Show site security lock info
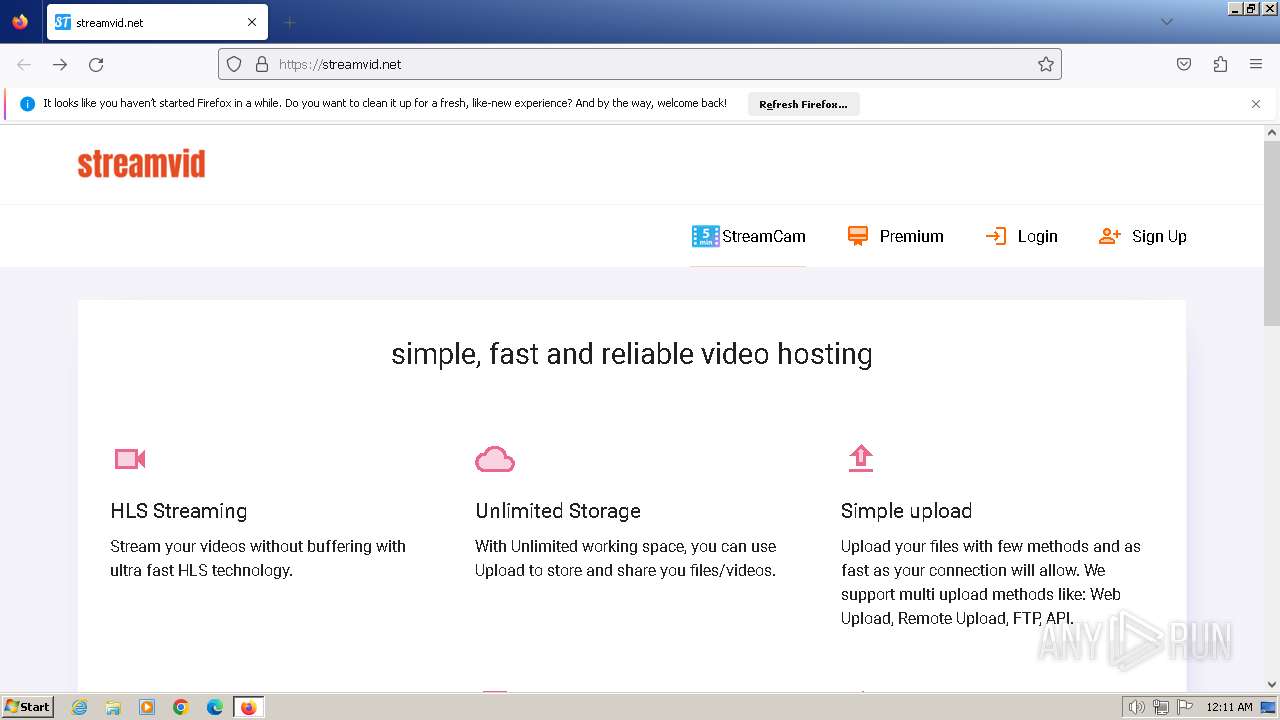This screenshot has height=720, width=1280. coord(262,64)
